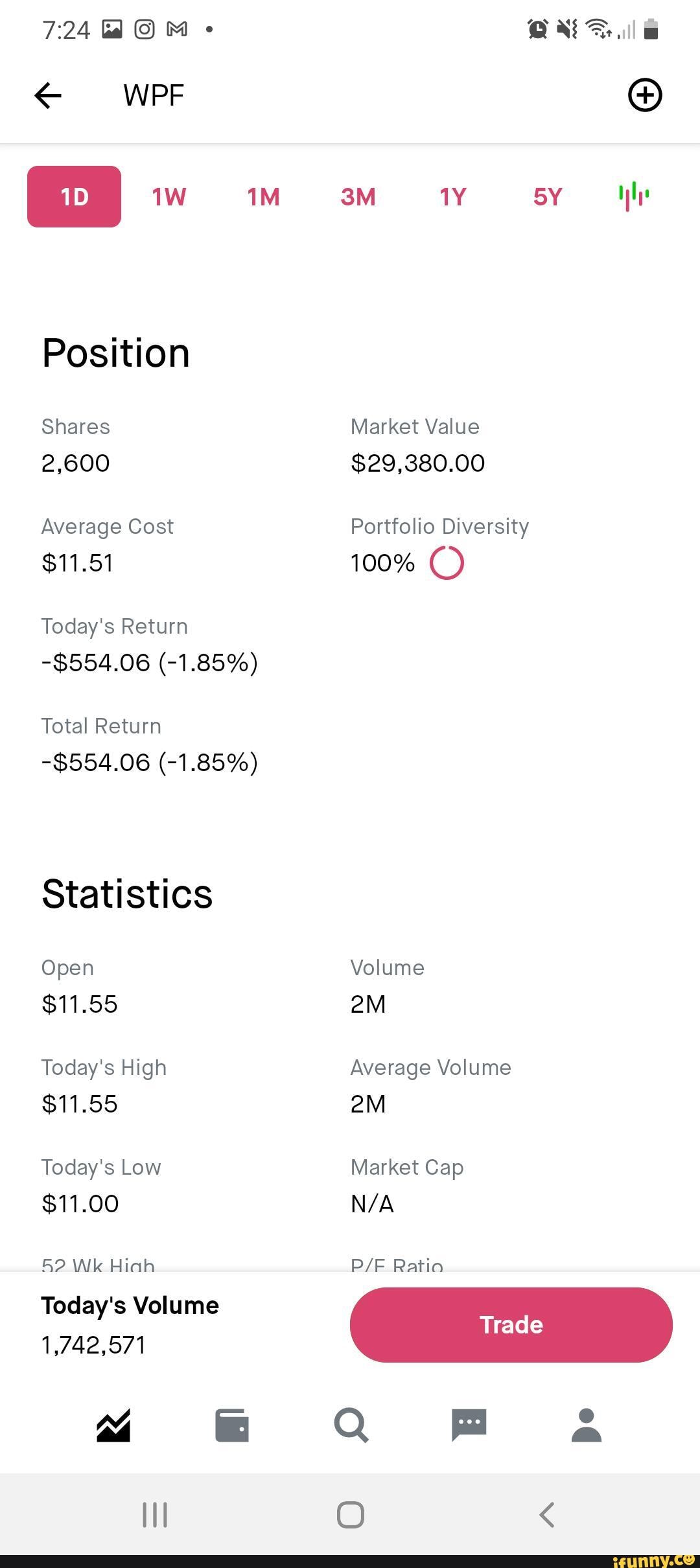Switch to the candlestick chart view
The height and width of the screenshot is (1568, 700).
pos(633,196)
